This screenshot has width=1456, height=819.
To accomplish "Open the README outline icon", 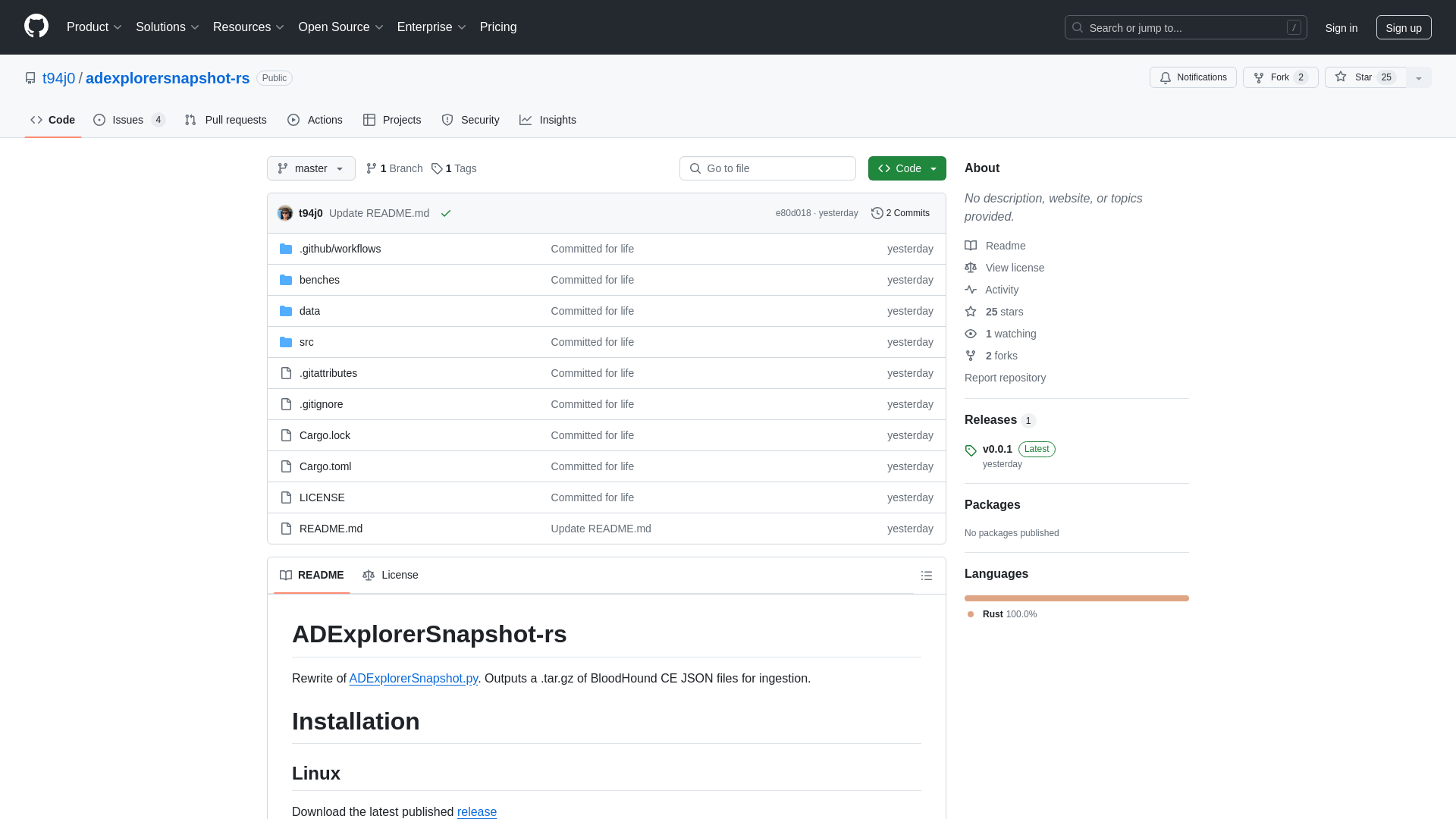I will click(926, 576).
